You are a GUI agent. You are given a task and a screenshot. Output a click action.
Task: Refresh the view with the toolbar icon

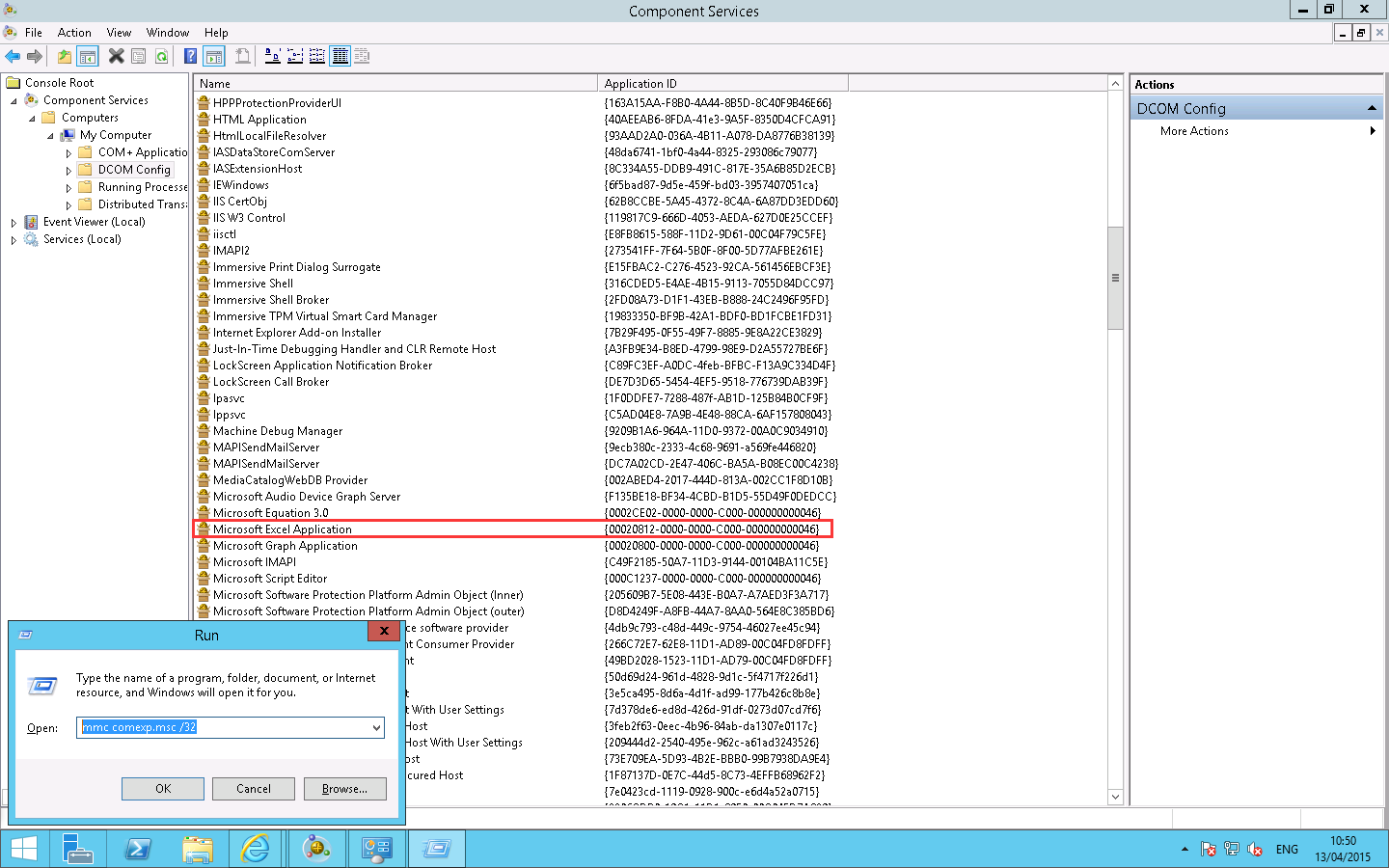pyautogui.click(x=162, y=57)
